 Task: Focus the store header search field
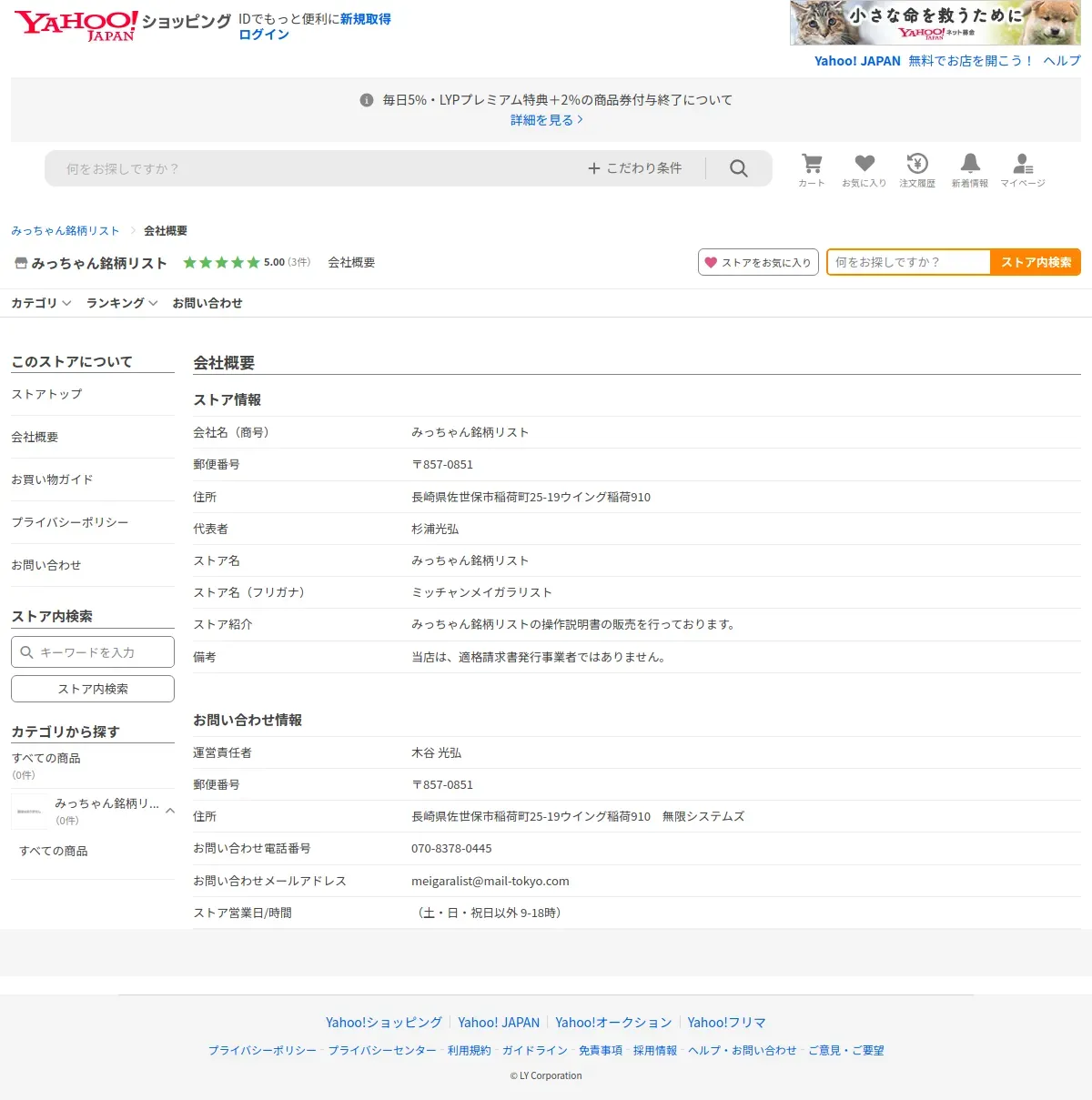tap(908, 262)
